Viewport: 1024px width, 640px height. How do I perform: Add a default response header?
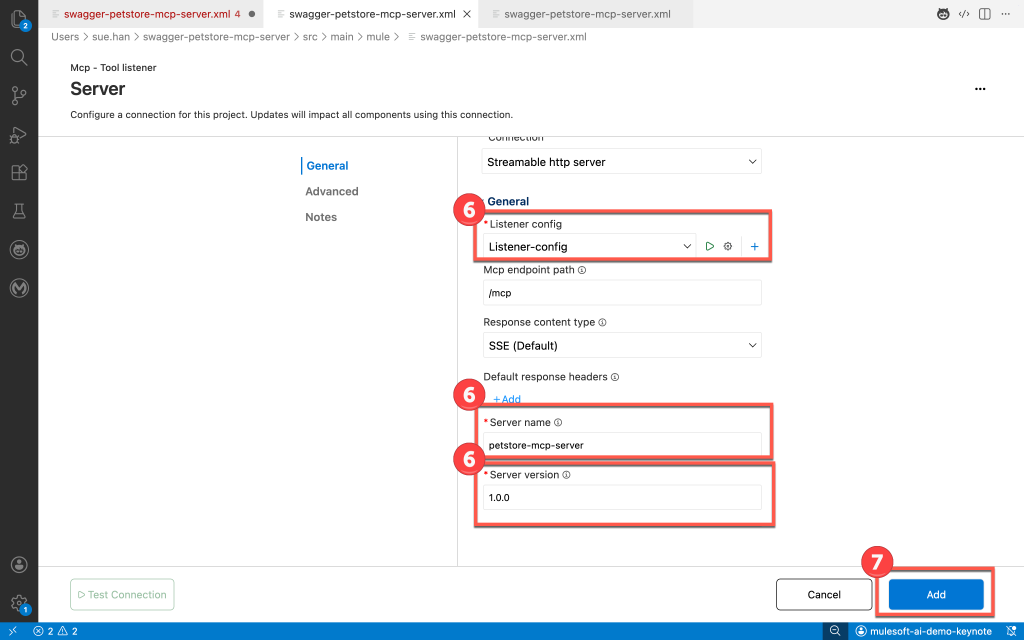[507, 399]
